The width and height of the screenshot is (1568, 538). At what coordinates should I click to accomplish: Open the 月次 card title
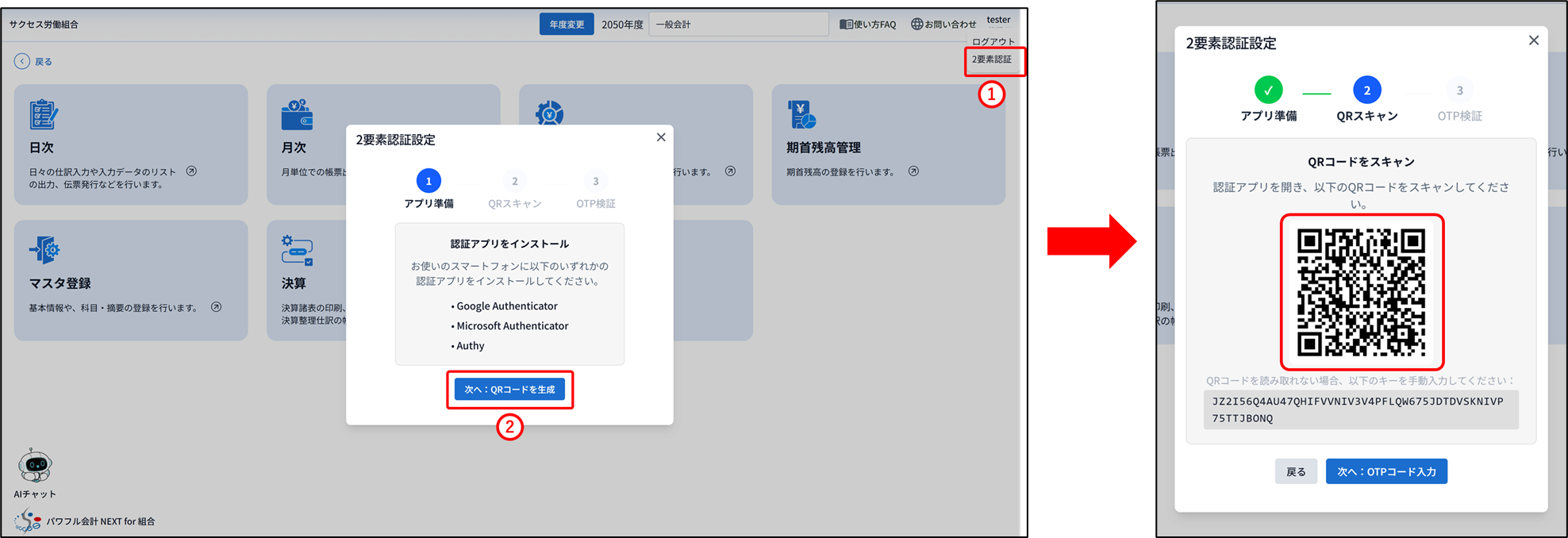294,148
